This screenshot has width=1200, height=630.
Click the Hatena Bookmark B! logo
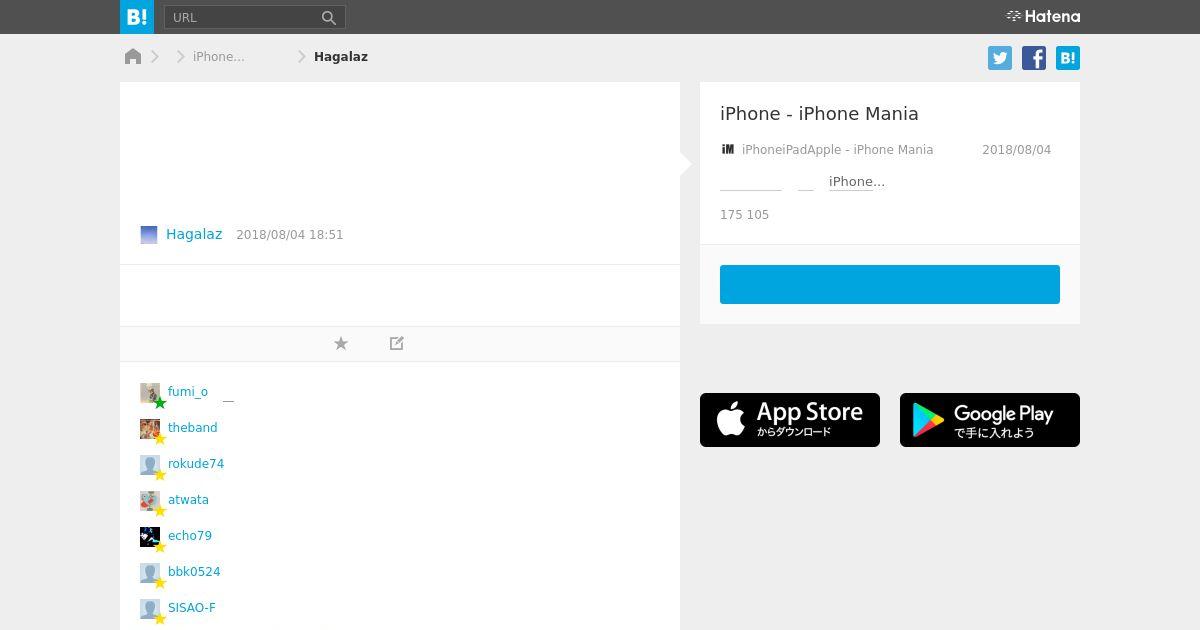[137, 17]
